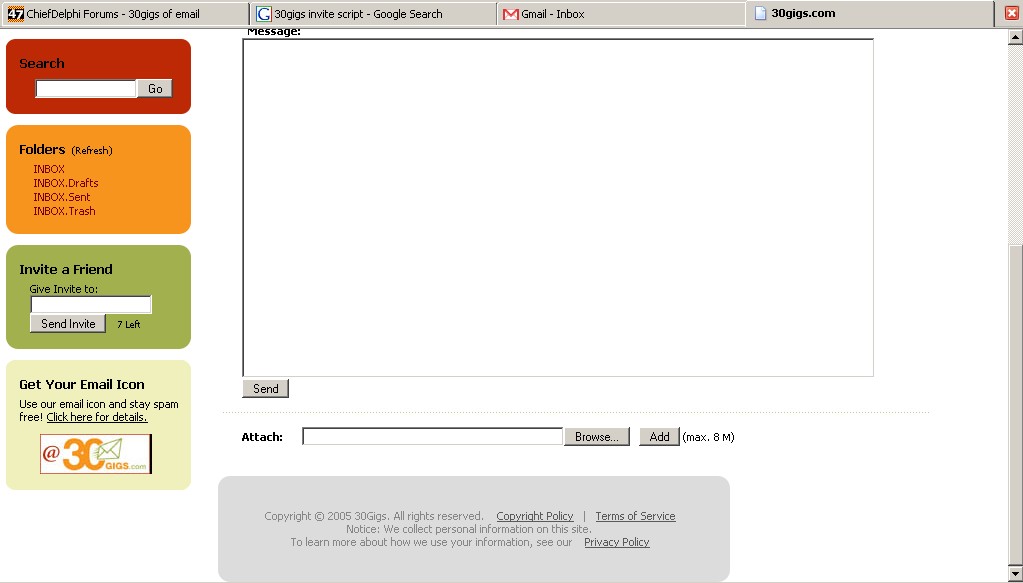This screenshot has width=1023, height=583.
Task: Click the ChiefDelphi 47 favicon
Action: [x=16, y=14]
